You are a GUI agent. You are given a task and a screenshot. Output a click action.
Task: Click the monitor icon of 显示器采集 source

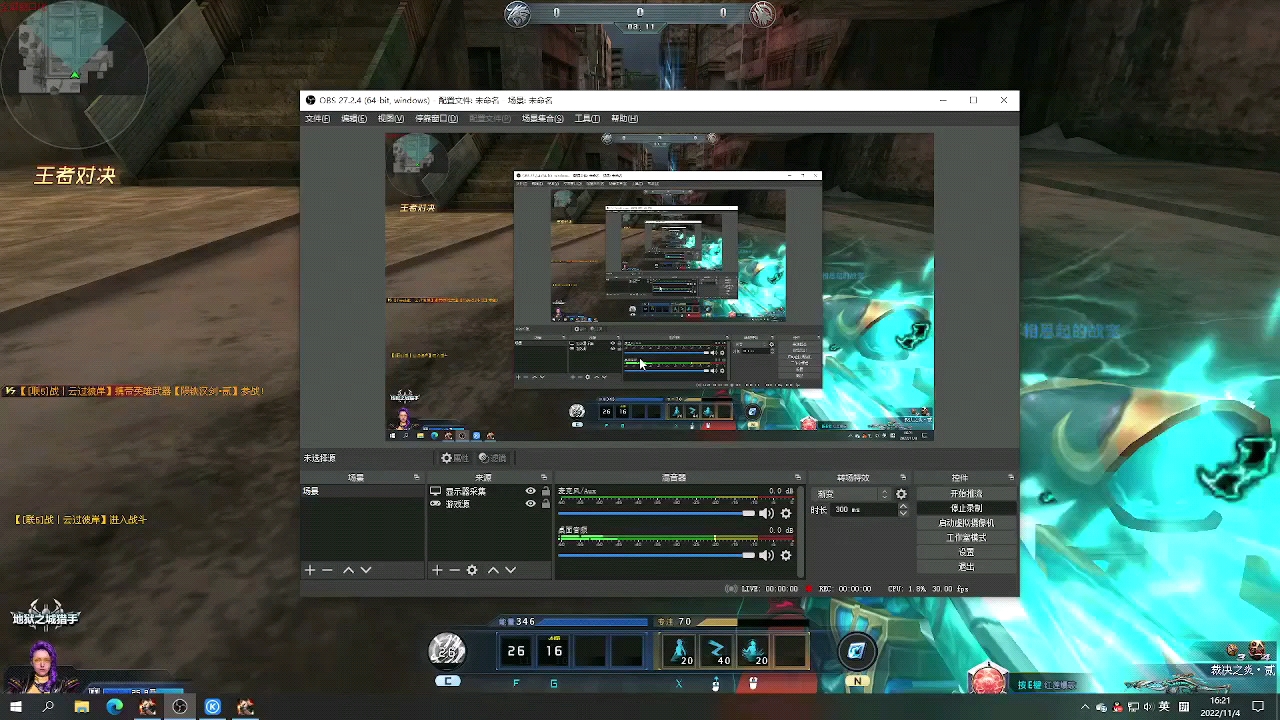pos(436,491)
